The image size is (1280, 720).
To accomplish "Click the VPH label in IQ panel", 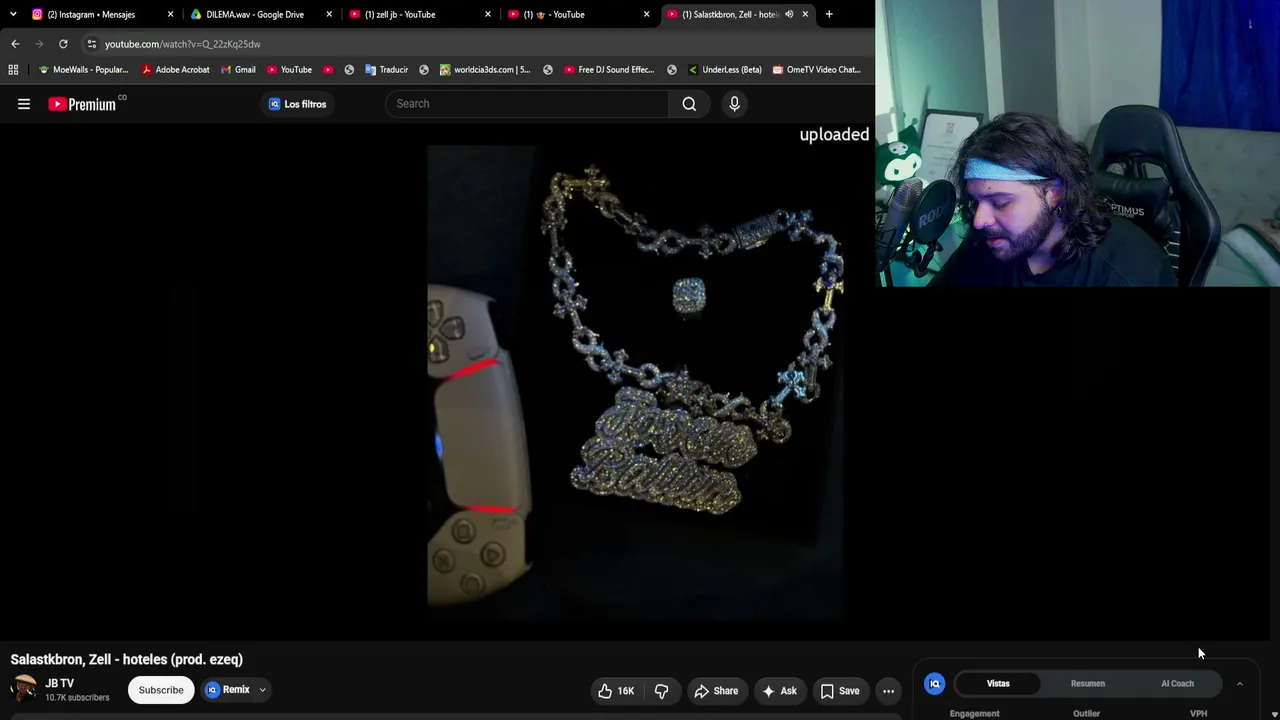I will [x=1198, y=714].
